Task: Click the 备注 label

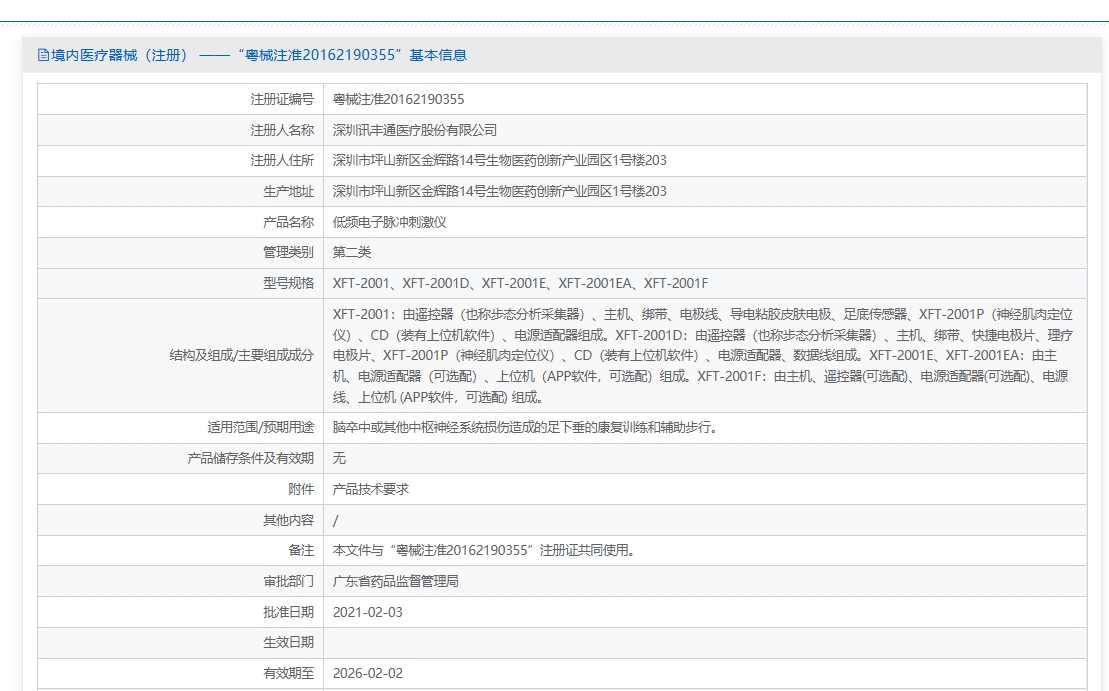Action: (301, 550)
